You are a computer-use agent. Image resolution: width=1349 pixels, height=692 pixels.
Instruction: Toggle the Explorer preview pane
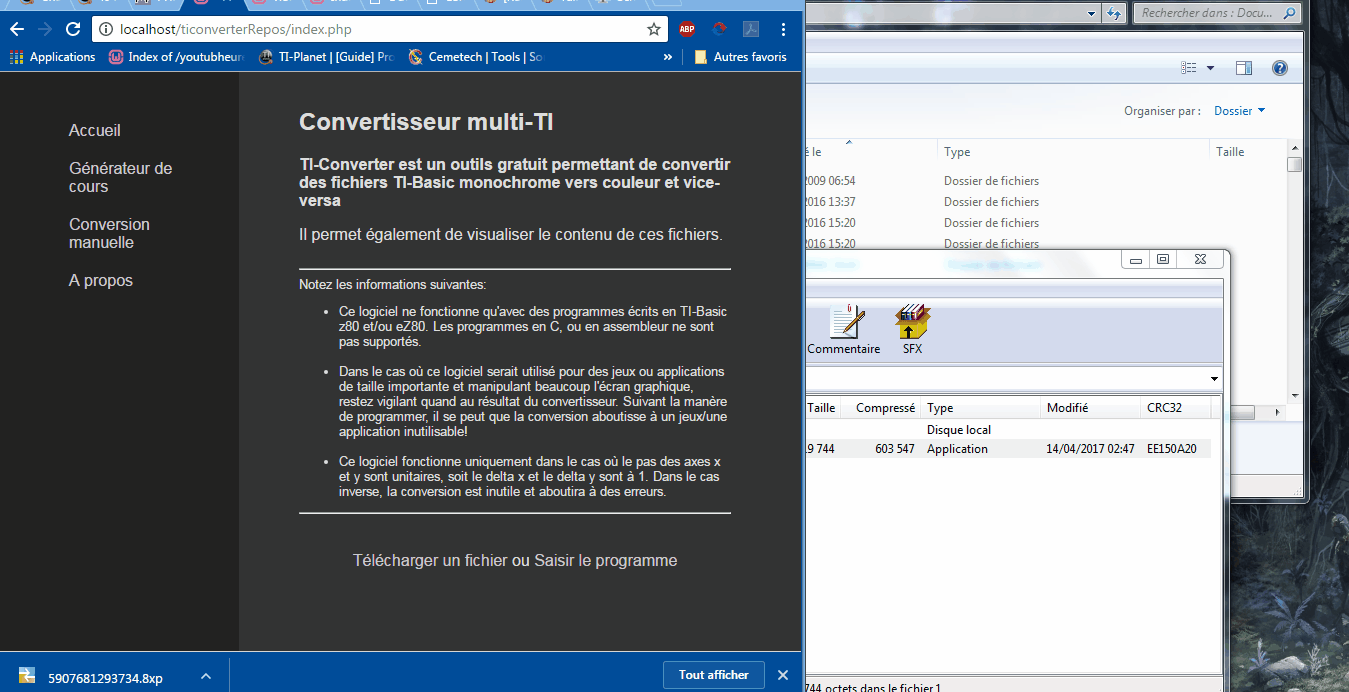(x=1244, y=68)
